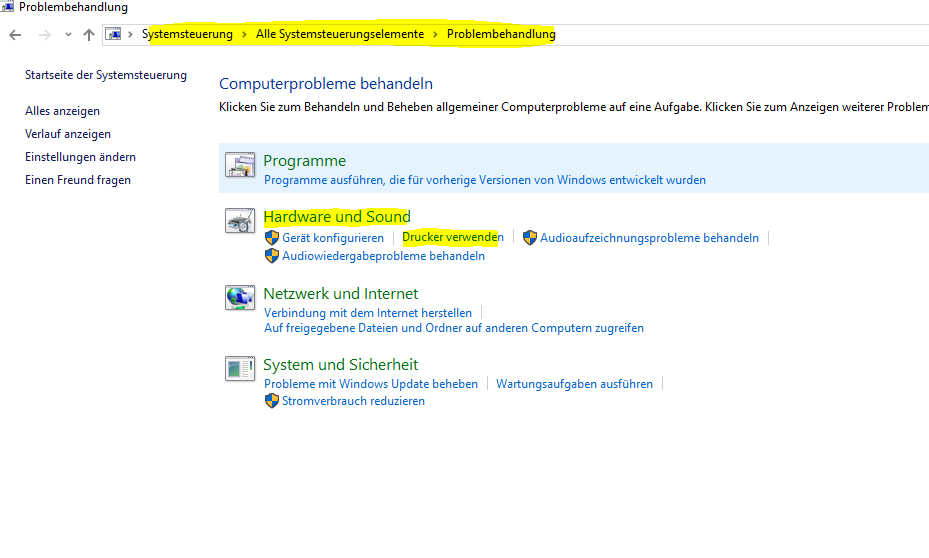Viewport: 929px width, 558px height.
Task: Click shield icon beside Stromverbrauch reduzieren
Action: coord(272,401)
